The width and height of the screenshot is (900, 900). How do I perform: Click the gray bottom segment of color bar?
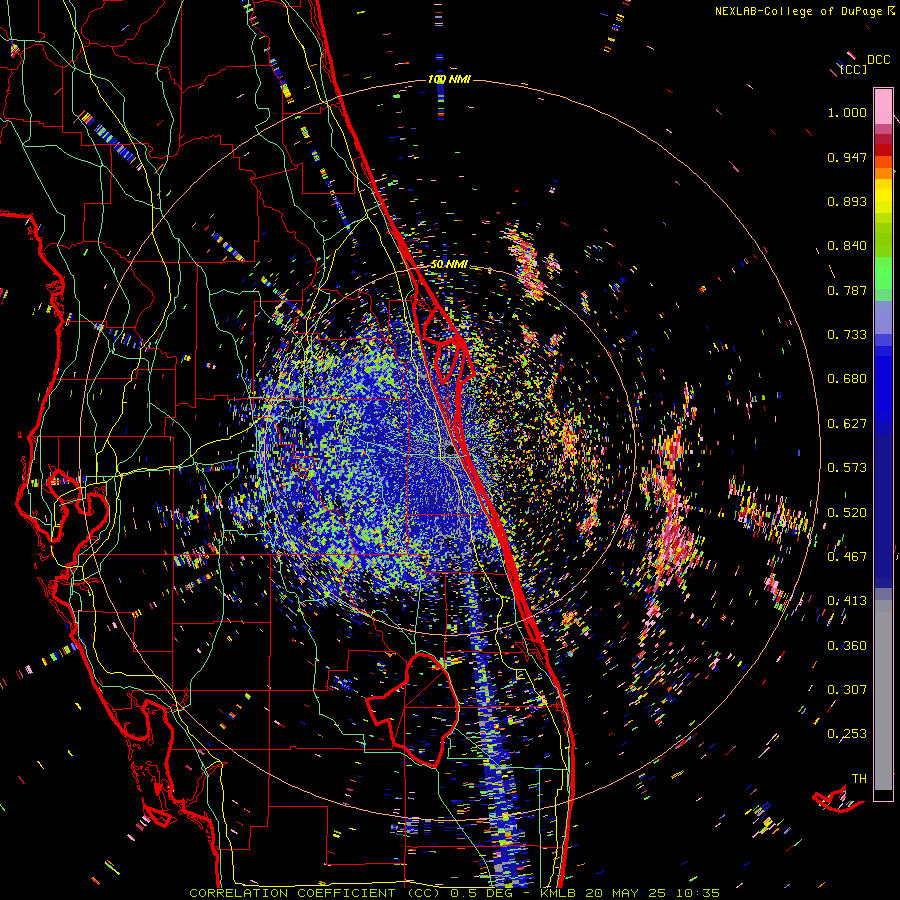click(883, 695)
